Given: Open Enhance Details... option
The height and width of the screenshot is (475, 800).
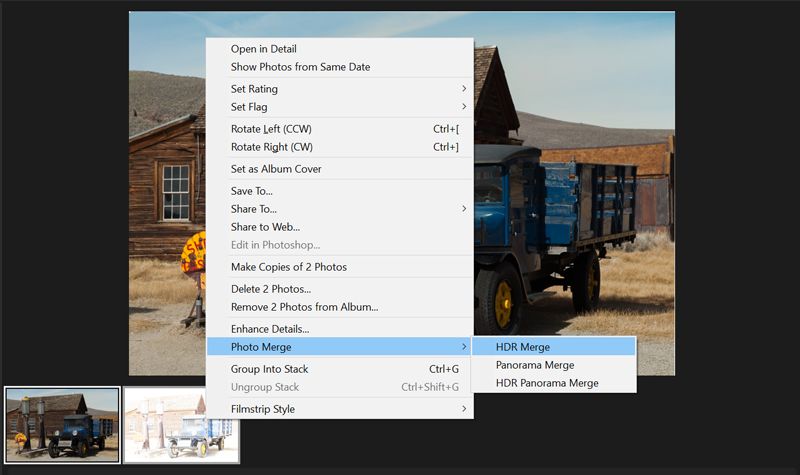Looking at the screenshot, I should (x=270, y=329).
